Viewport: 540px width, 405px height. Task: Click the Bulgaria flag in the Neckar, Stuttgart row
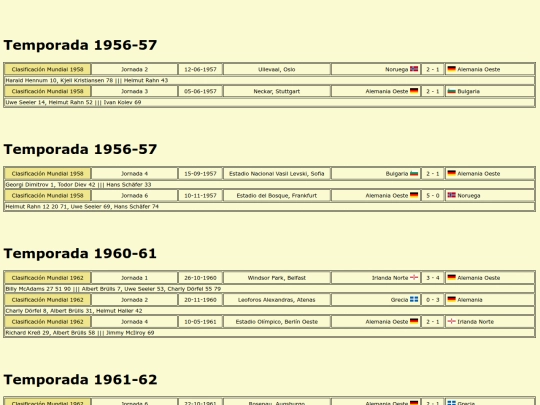click(451, 91)
